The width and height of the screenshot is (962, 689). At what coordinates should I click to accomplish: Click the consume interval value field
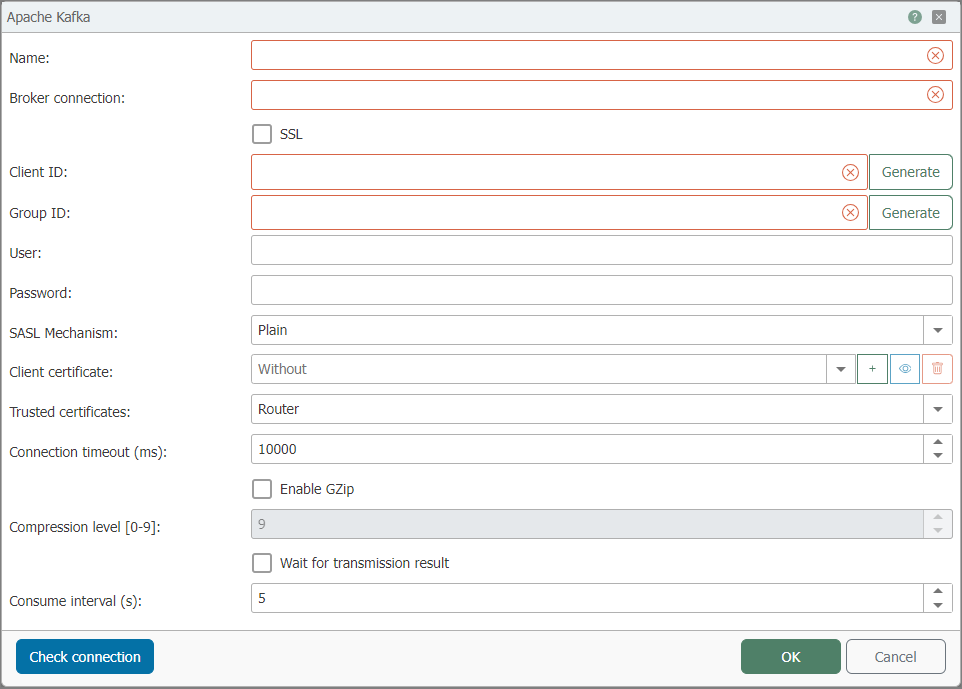coord(587,598)
